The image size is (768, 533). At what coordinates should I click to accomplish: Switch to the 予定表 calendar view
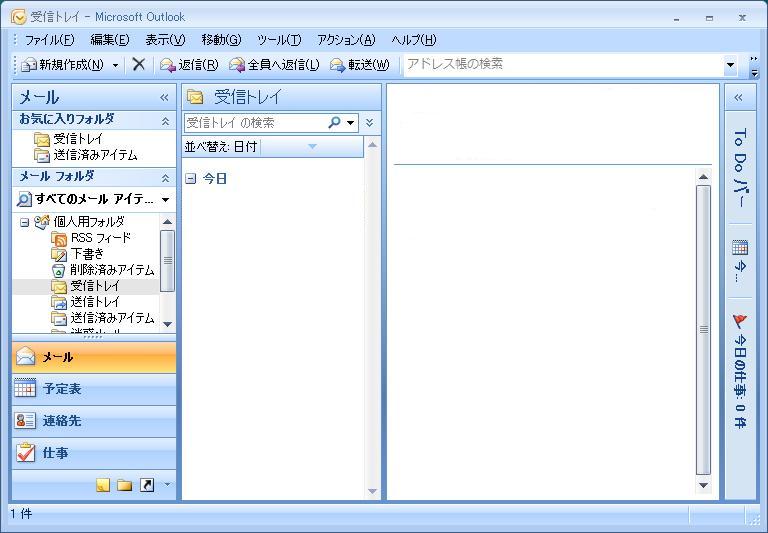(x=94, y=389)
